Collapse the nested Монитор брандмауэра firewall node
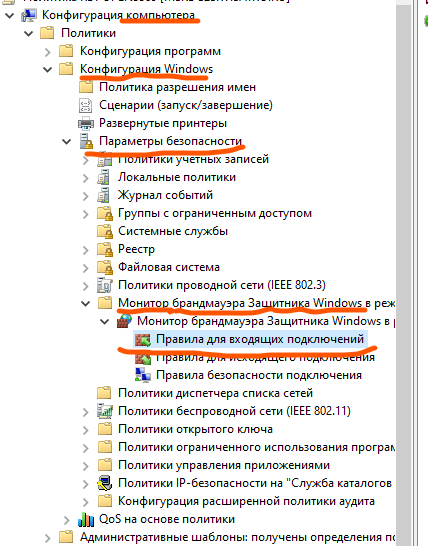This screenshot has width=428, height=546. pos(104,321)
